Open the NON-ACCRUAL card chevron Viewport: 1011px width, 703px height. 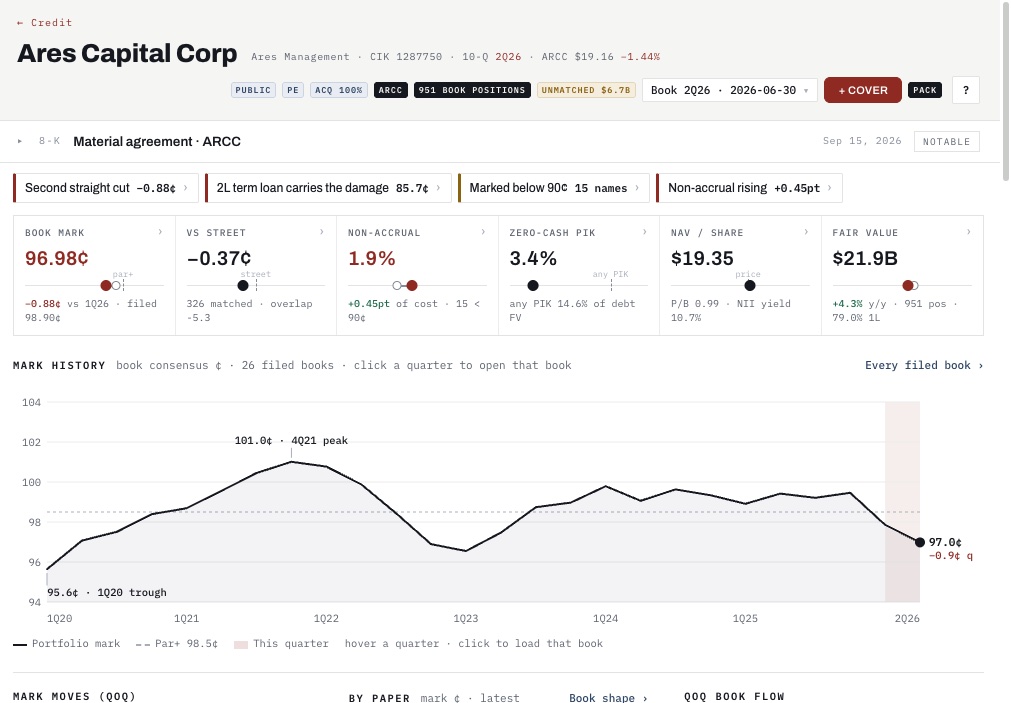click(483, 232)
